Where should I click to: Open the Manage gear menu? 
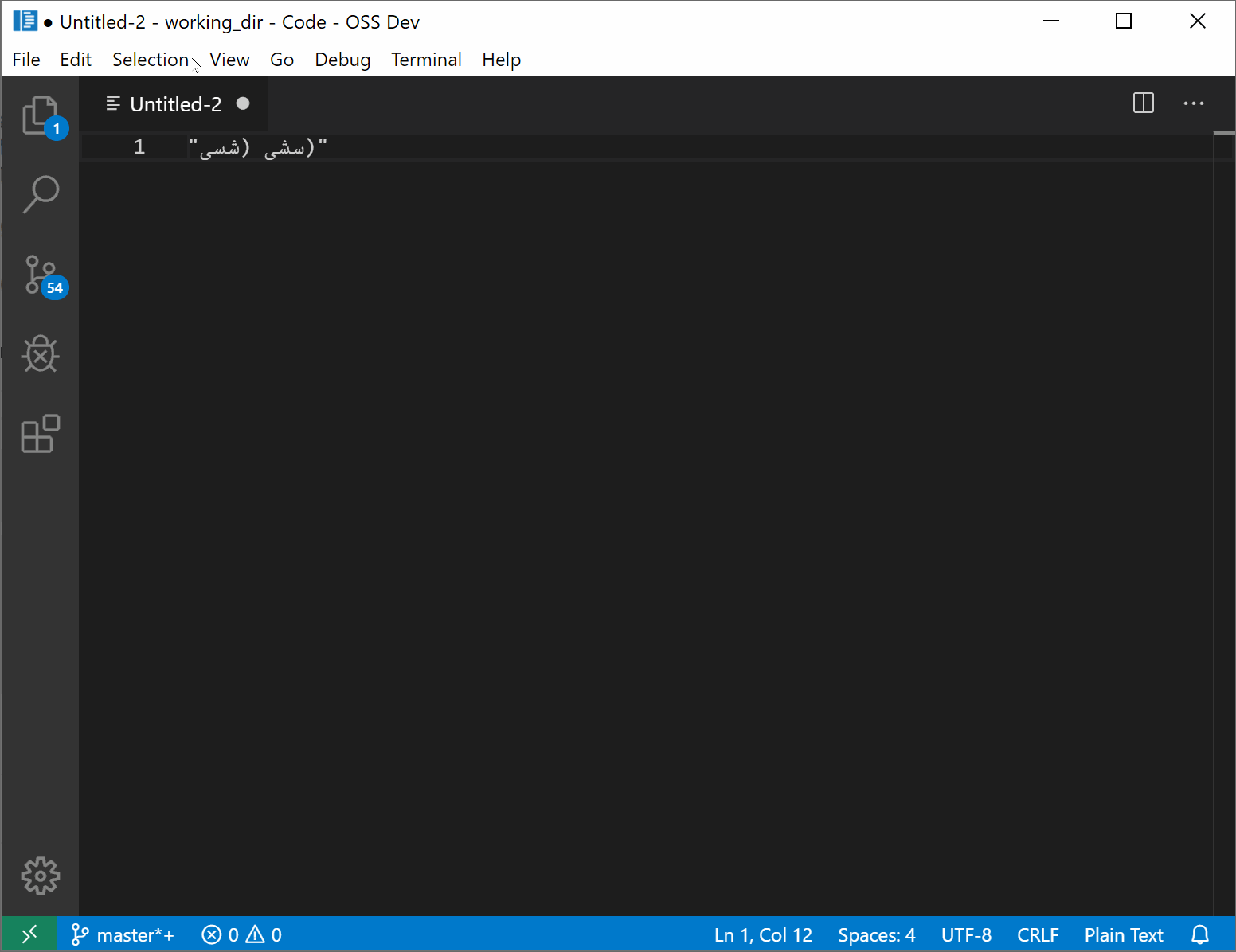pos(41,876)
